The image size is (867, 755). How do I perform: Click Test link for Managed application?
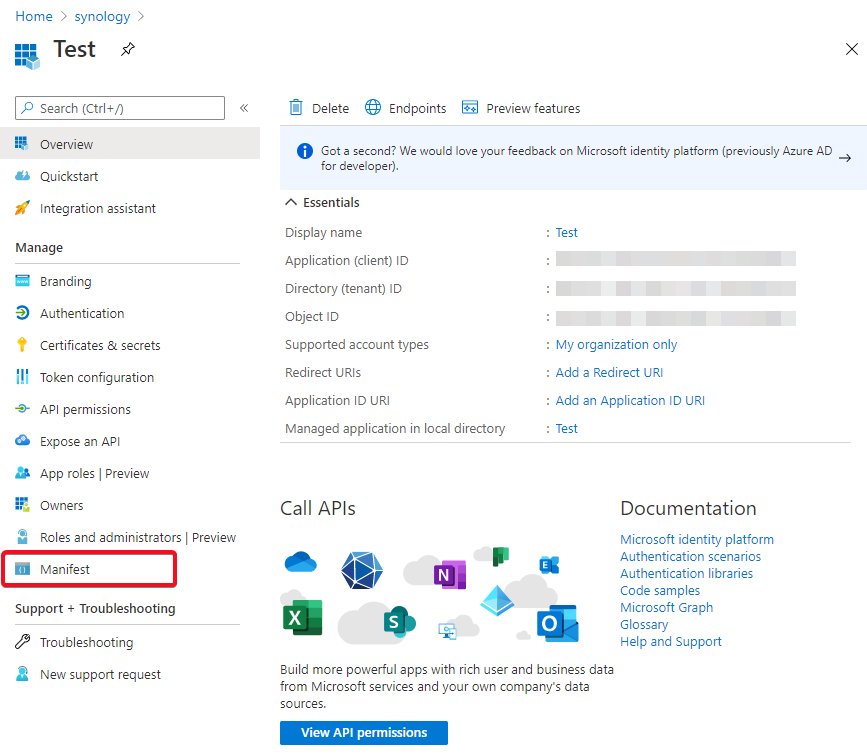566,429
